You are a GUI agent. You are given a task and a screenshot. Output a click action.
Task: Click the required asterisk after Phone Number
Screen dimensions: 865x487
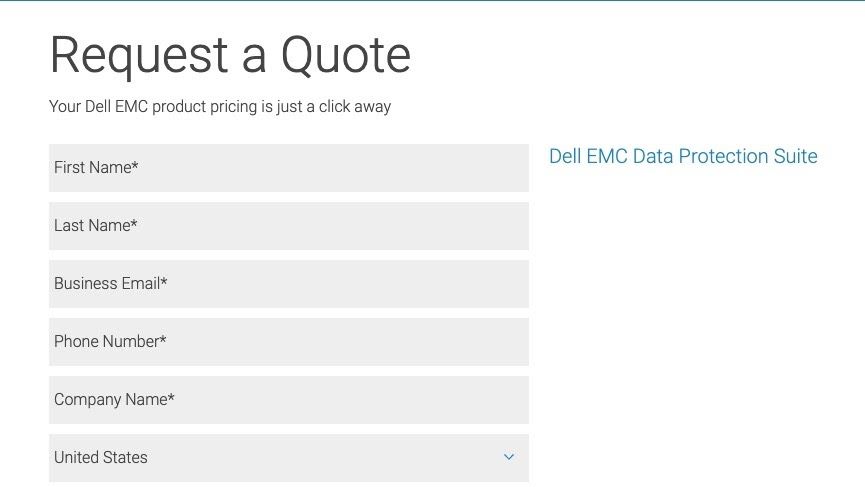pyautogui.click(x=163, y=340)
